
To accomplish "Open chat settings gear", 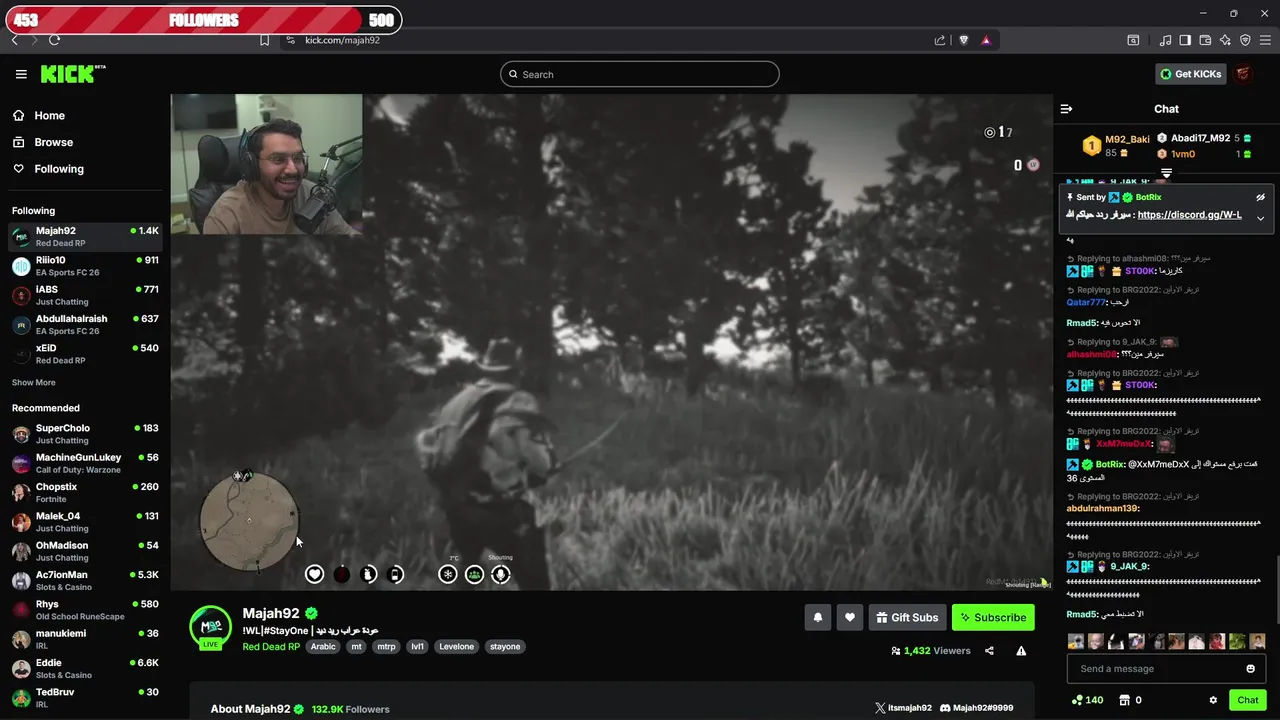I will point(1213,700).
